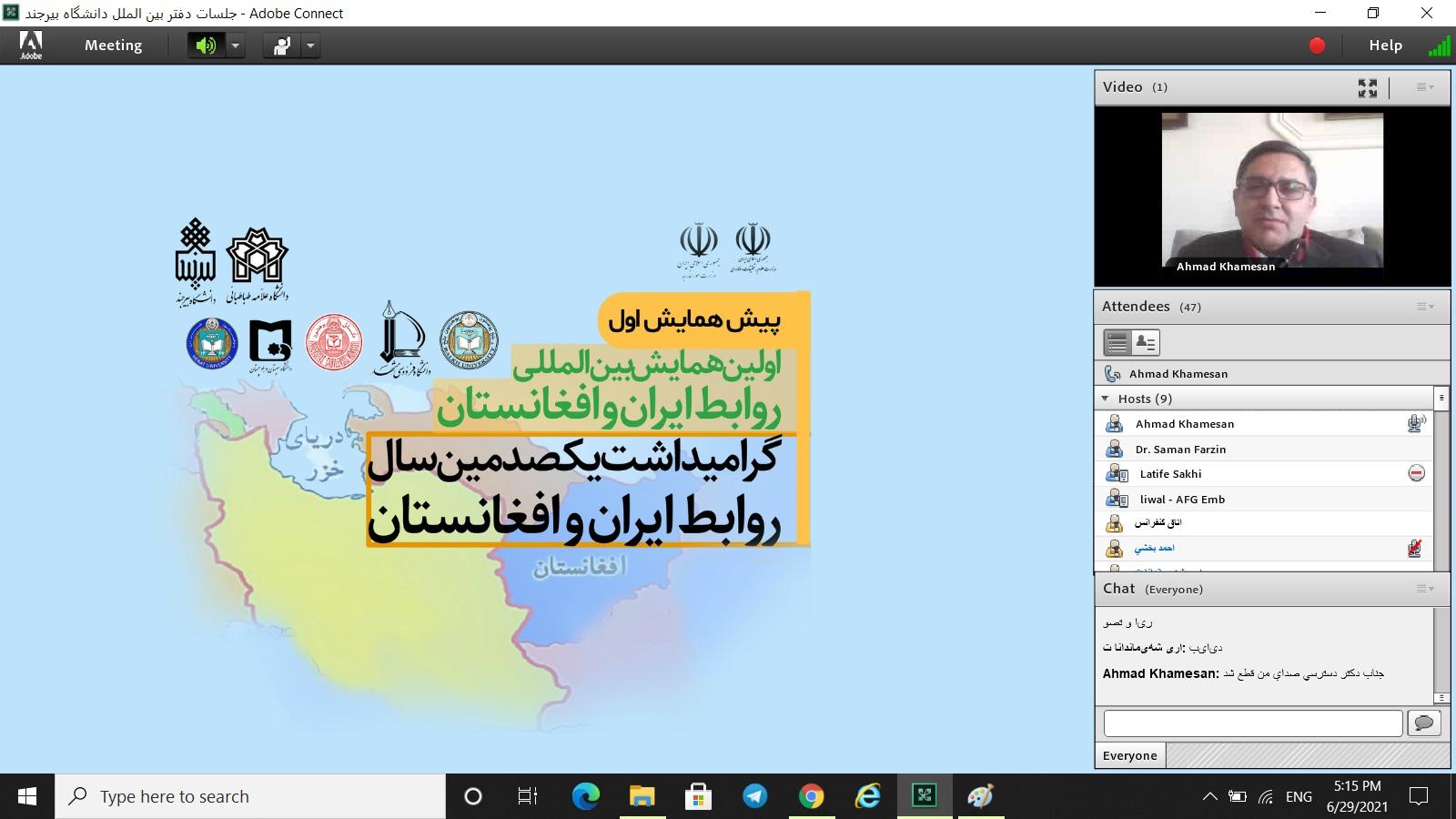The image size is (1456, 819).
Task: Select Dr. Saman Farzin in attendees
Action: click(x=1180, y=450)
